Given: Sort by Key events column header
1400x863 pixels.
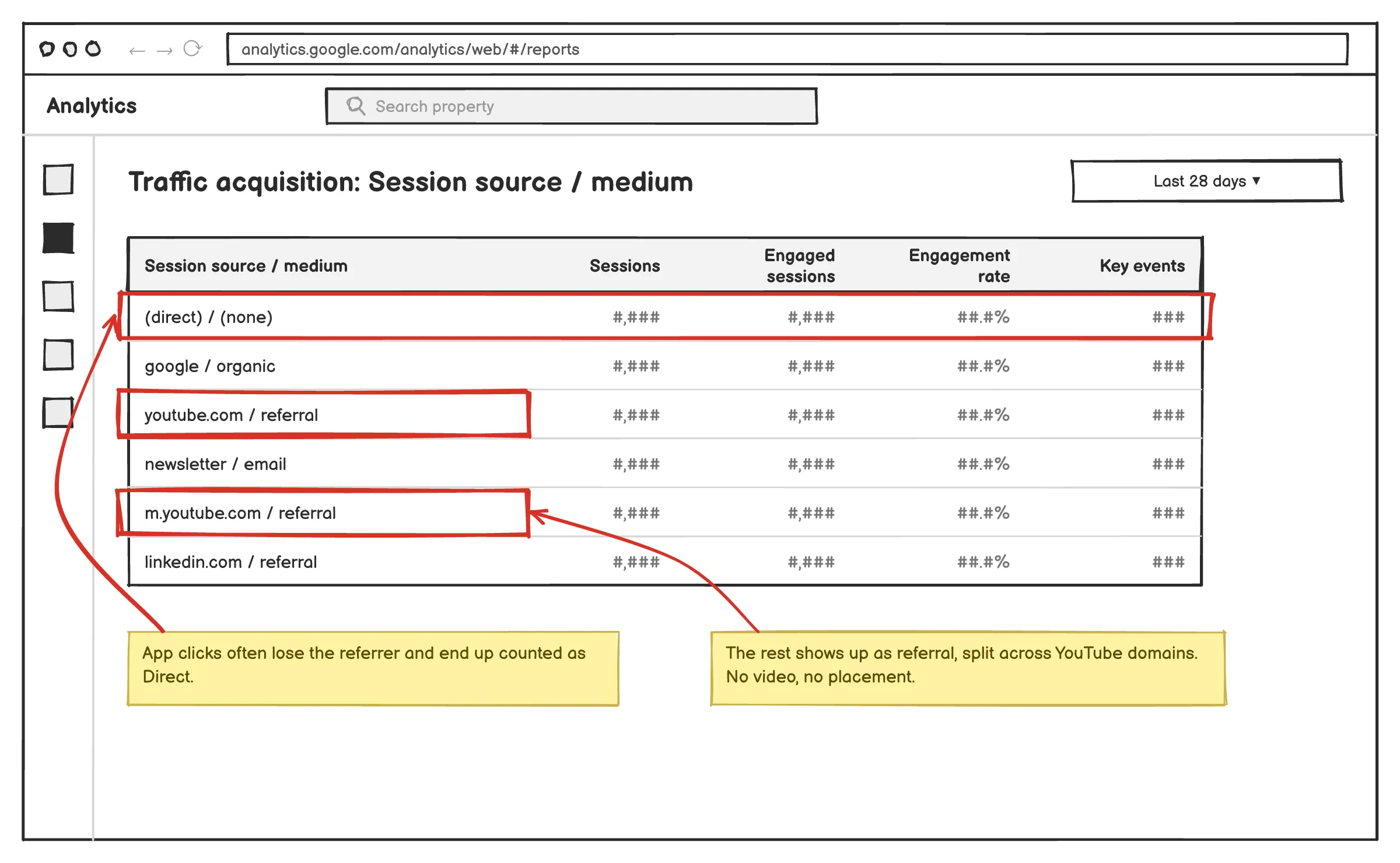Looking at the screenshot, I should point(1142,266).
